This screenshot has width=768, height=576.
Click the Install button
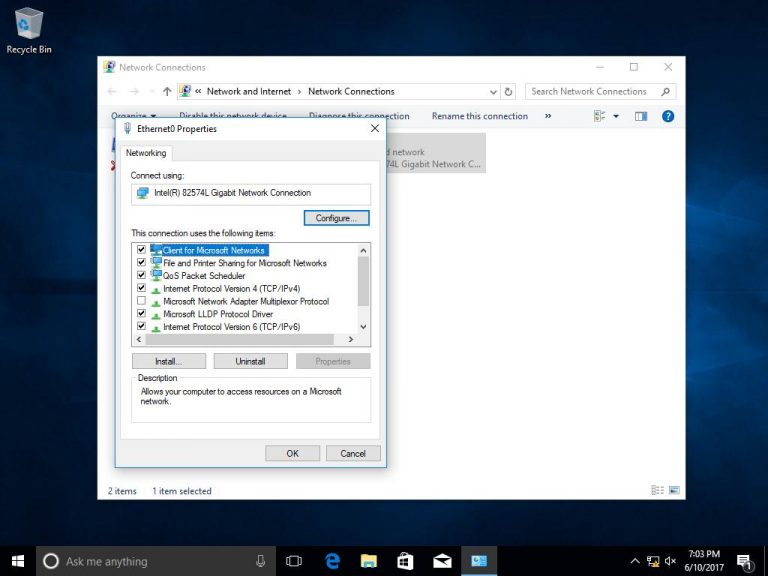[x=169, y=361]
